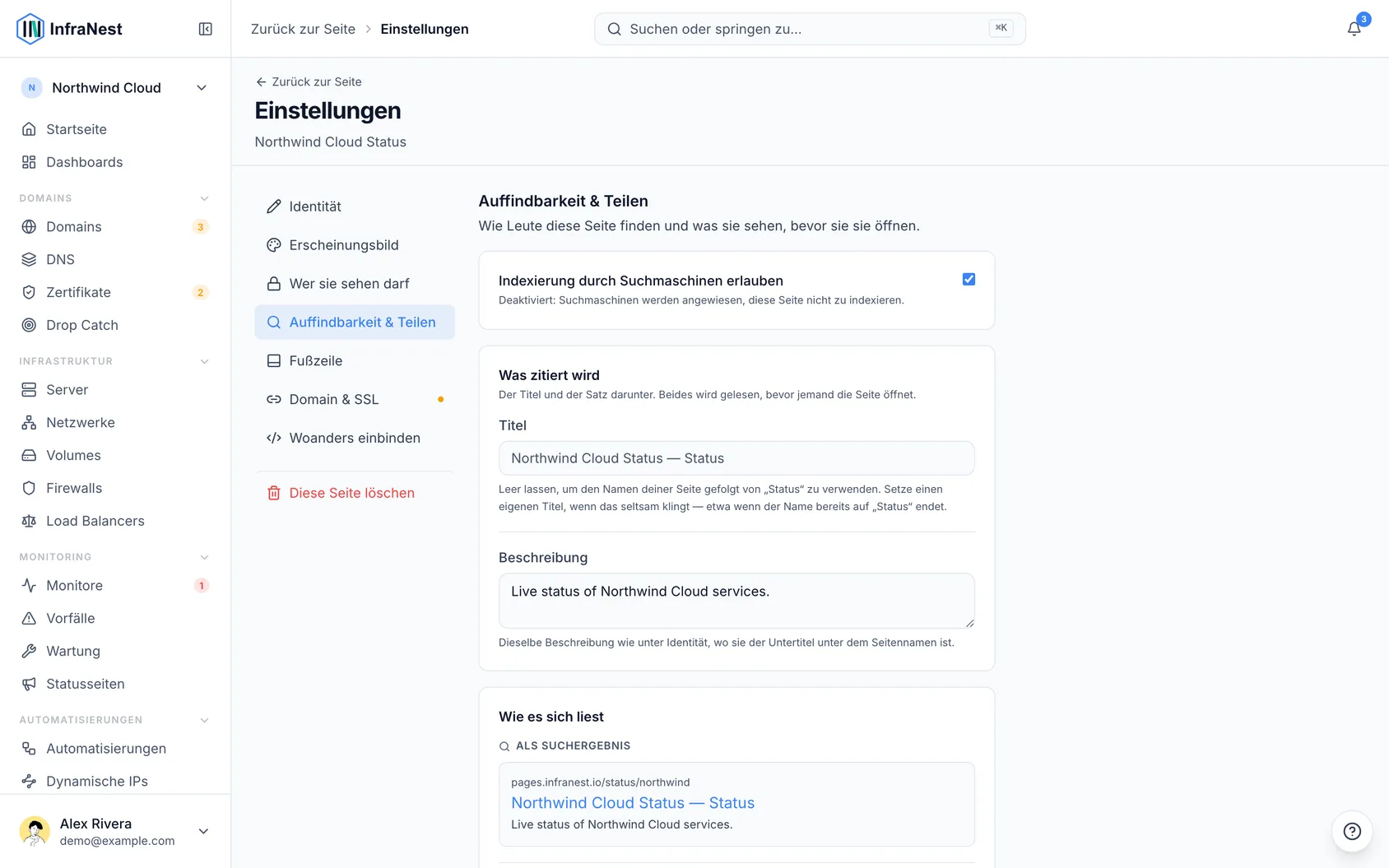Screen dimensions: 1389x868
Task: Click the Volumes drive icon
Action: (29, 455)
